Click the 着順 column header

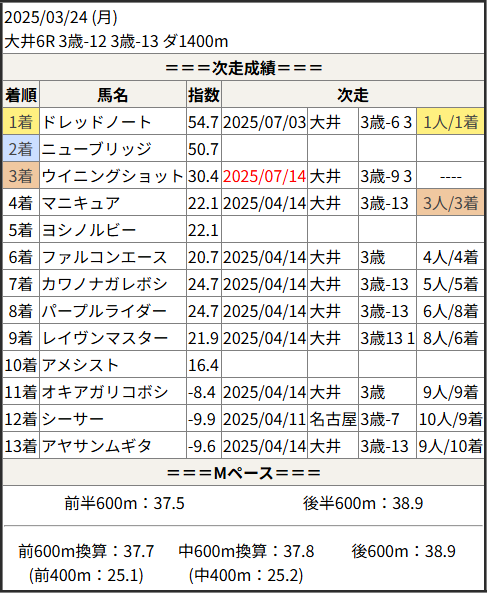pos(21,95)
